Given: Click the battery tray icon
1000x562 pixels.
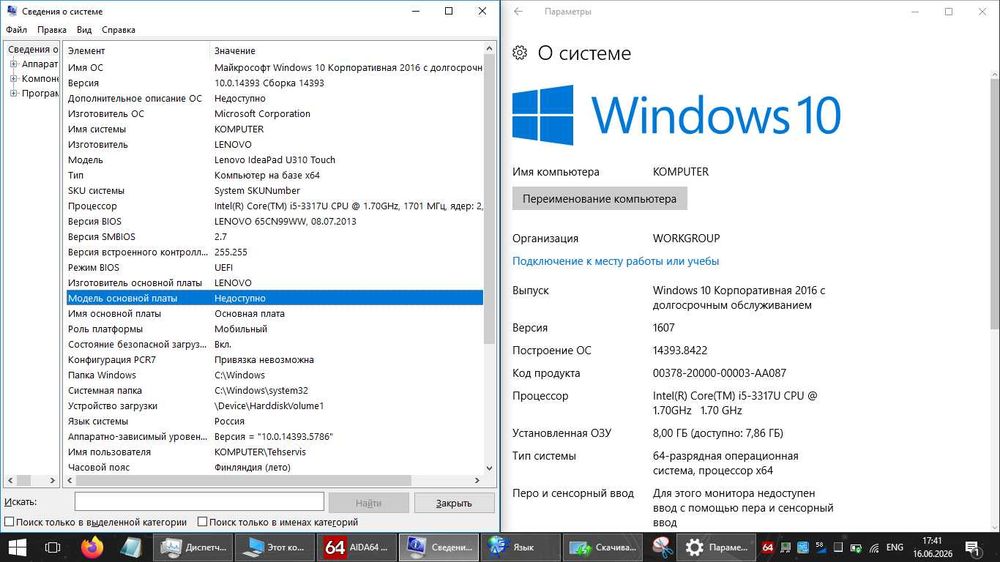Looking at the screenshot, I should [856, 547].
